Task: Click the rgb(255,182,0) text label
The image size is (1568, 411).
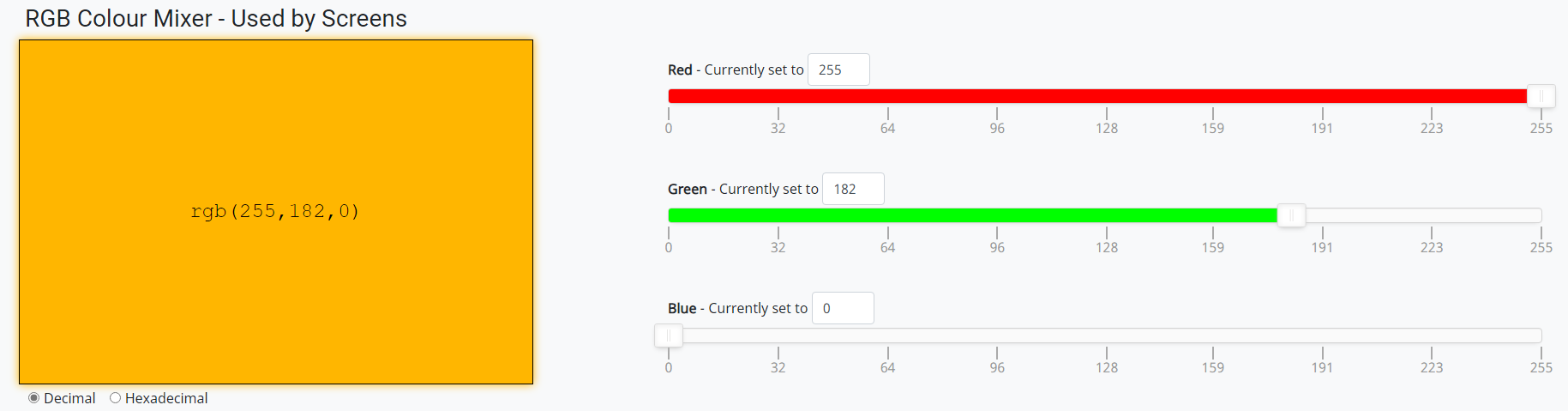Action: pos(275,211)
